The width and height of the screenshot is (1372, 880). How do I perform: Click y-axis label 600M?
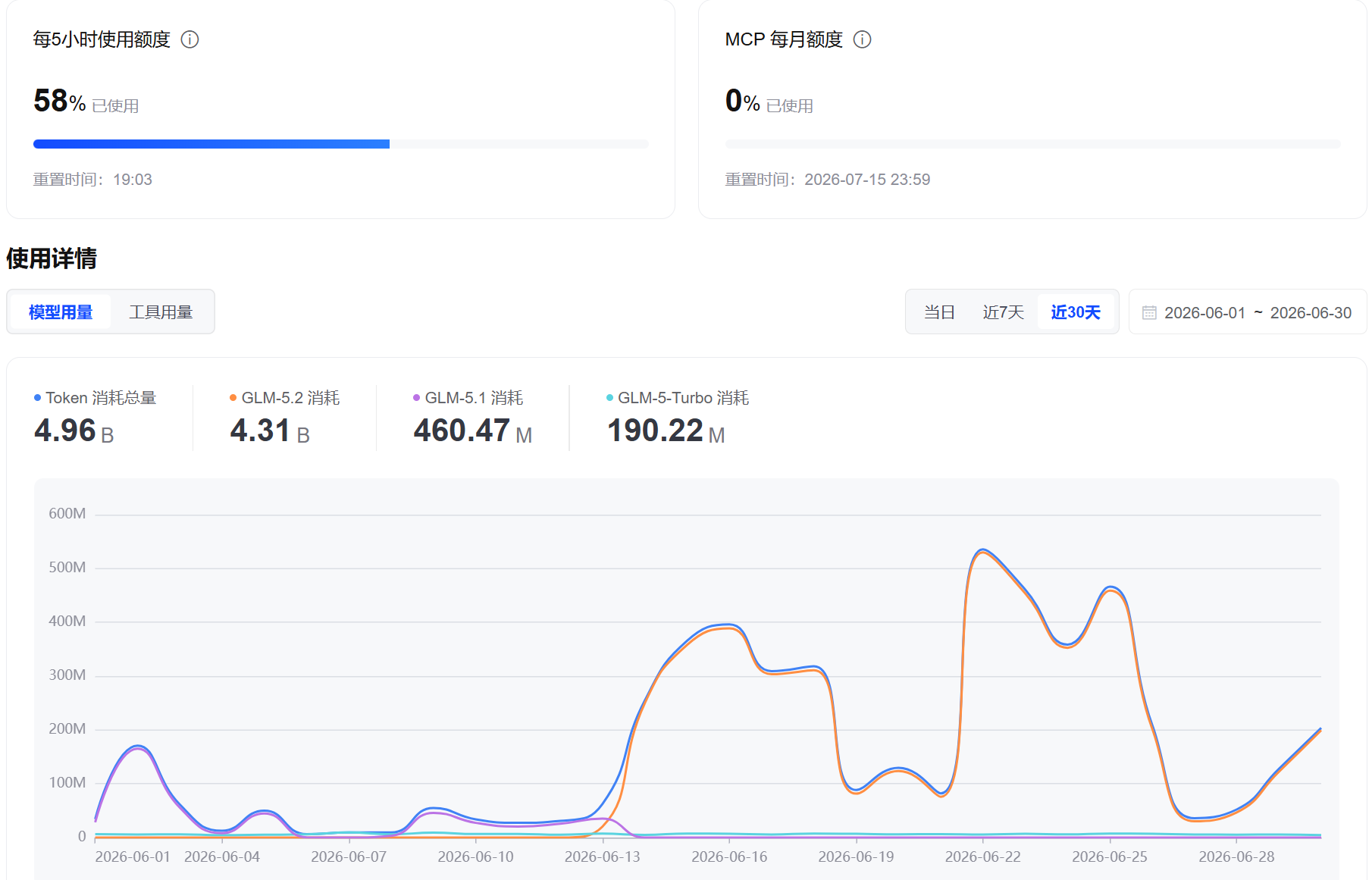coord(67,514)
